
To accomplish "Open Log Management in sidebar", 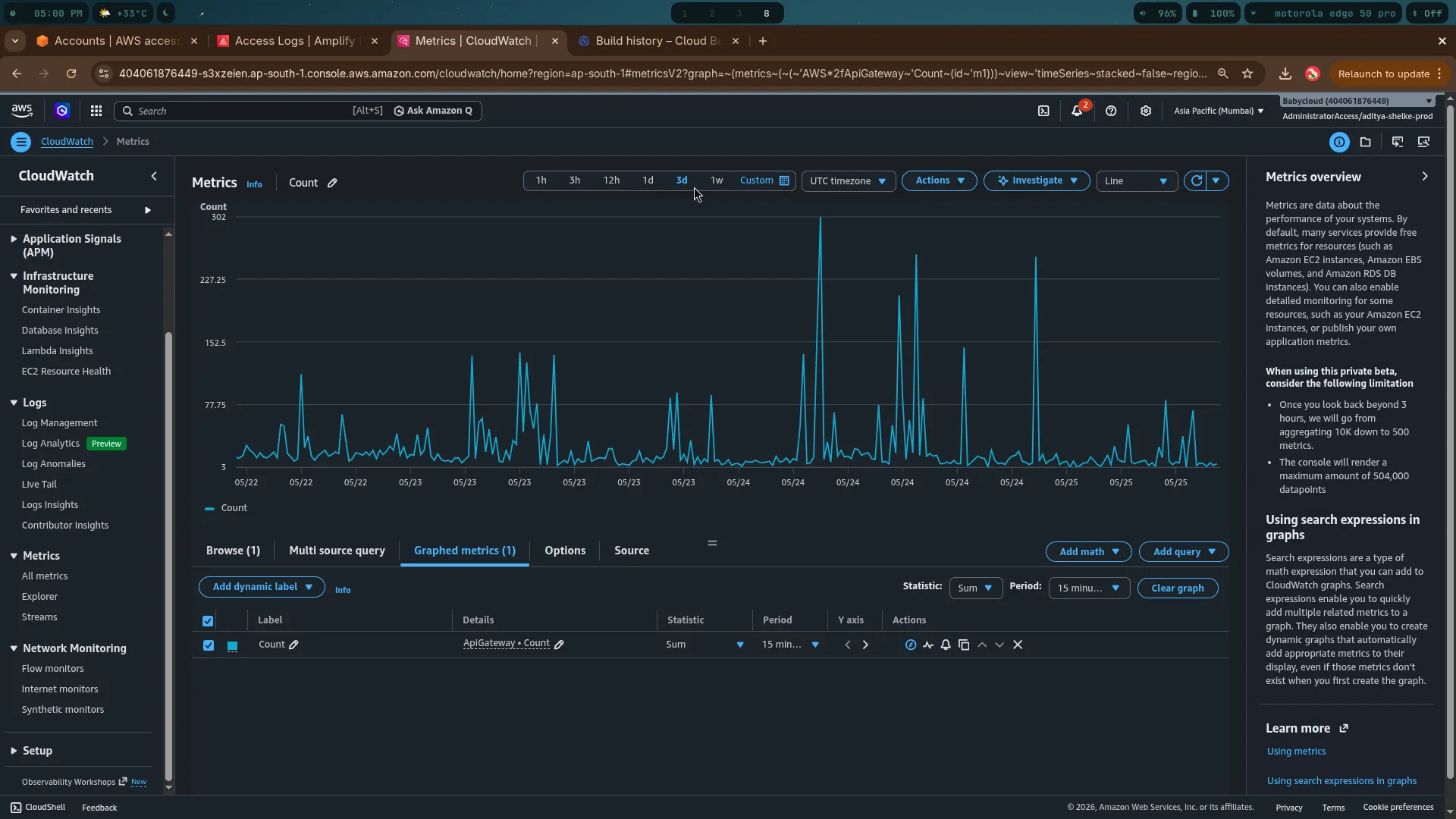I will (59, 423).
